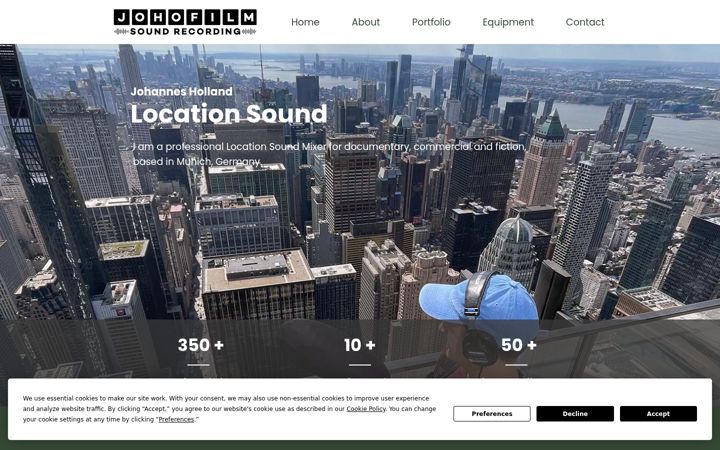The image size is (720, 450).
Task: Click the JOHOFILM Sound Recording logo
Action: pos(185,22)
